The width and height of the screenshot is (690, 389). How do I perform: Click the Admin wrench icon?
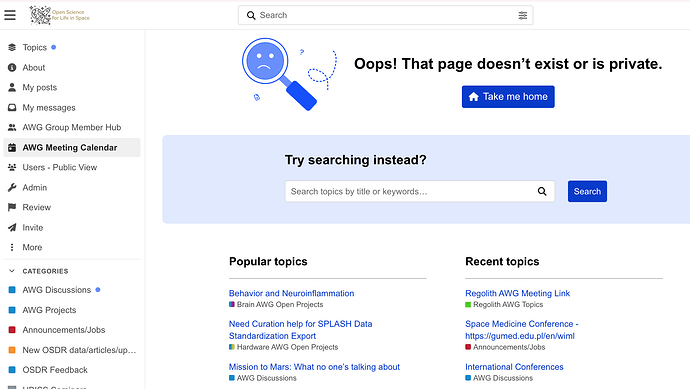pos(12,187)
